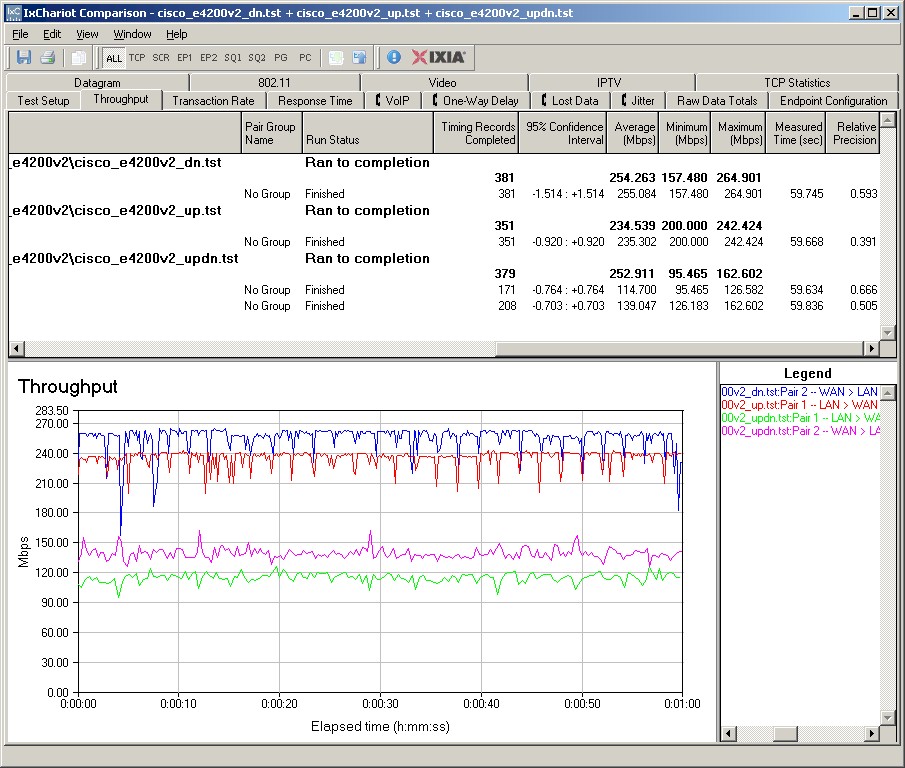Toggle the PC filter button
The width and height of the screenshot is (905, 768).
305,58
